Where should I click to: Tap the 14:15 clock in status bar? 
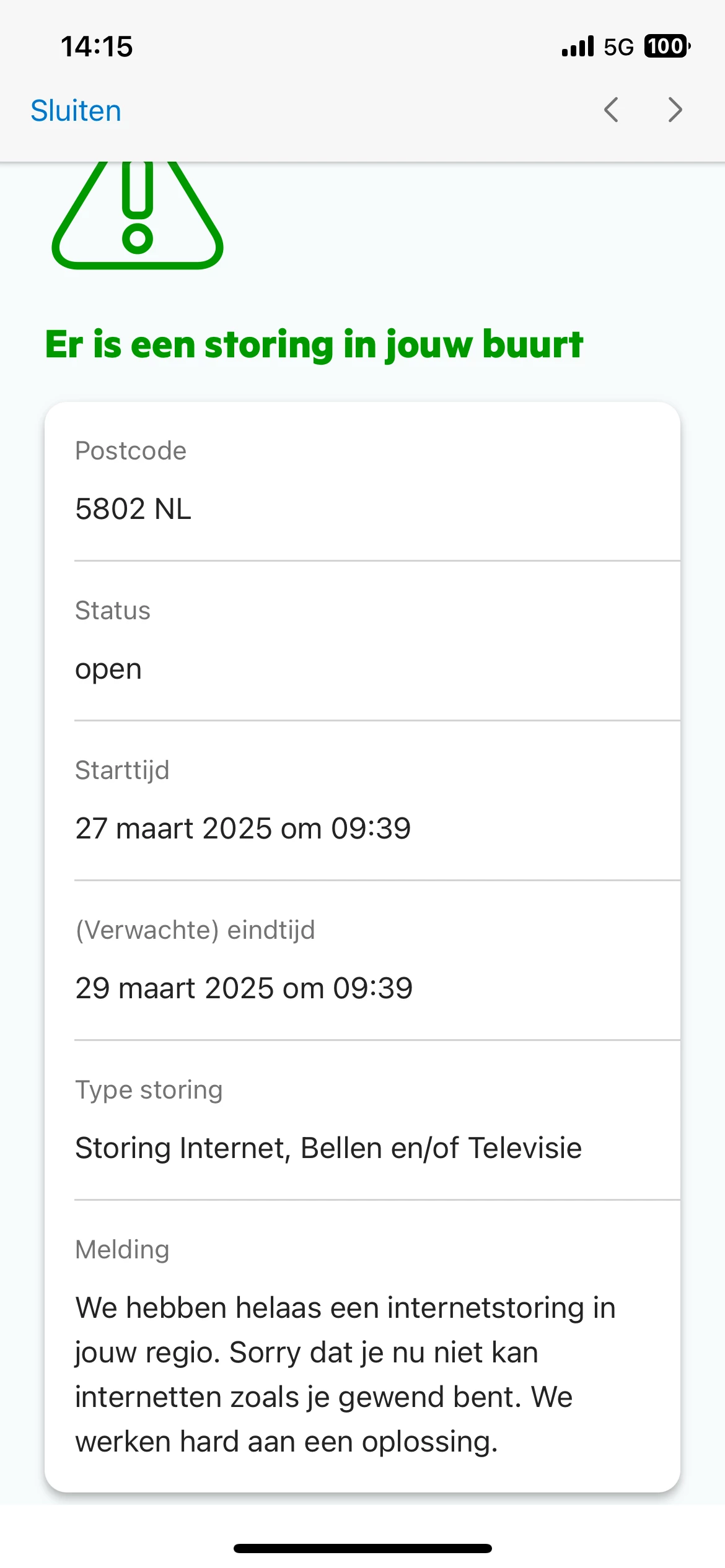[97, 46]
